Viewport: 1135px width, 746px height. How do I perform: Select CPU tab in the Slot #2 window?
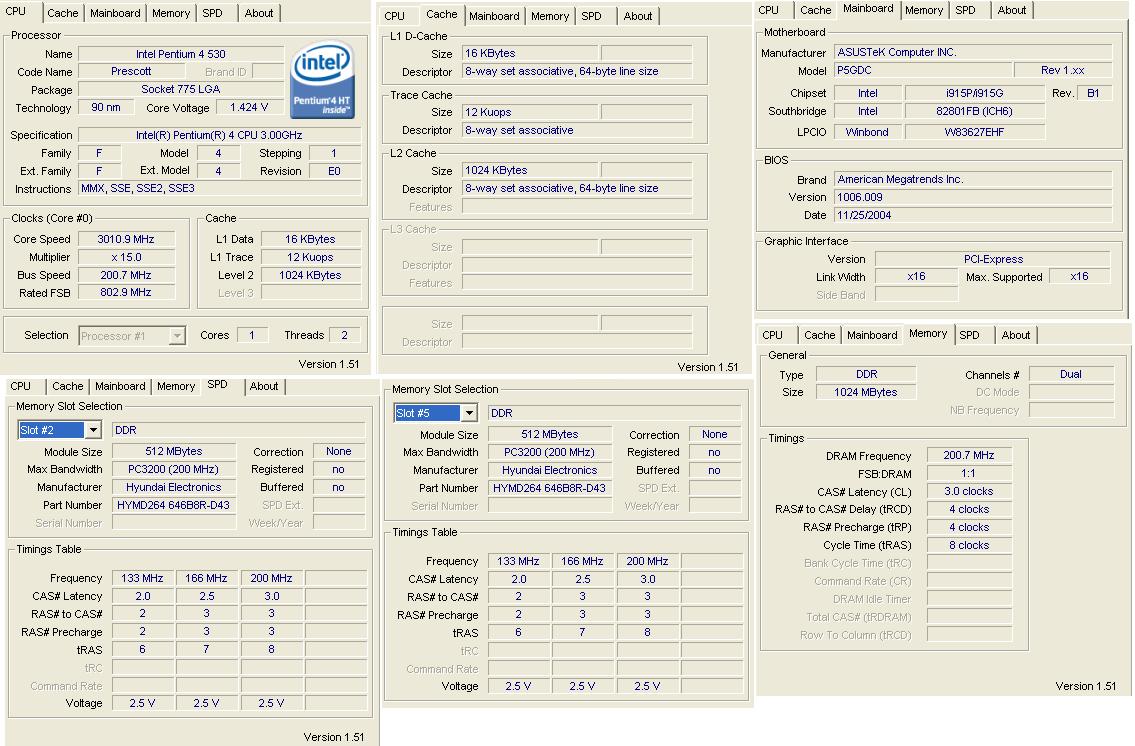point(21,386)
